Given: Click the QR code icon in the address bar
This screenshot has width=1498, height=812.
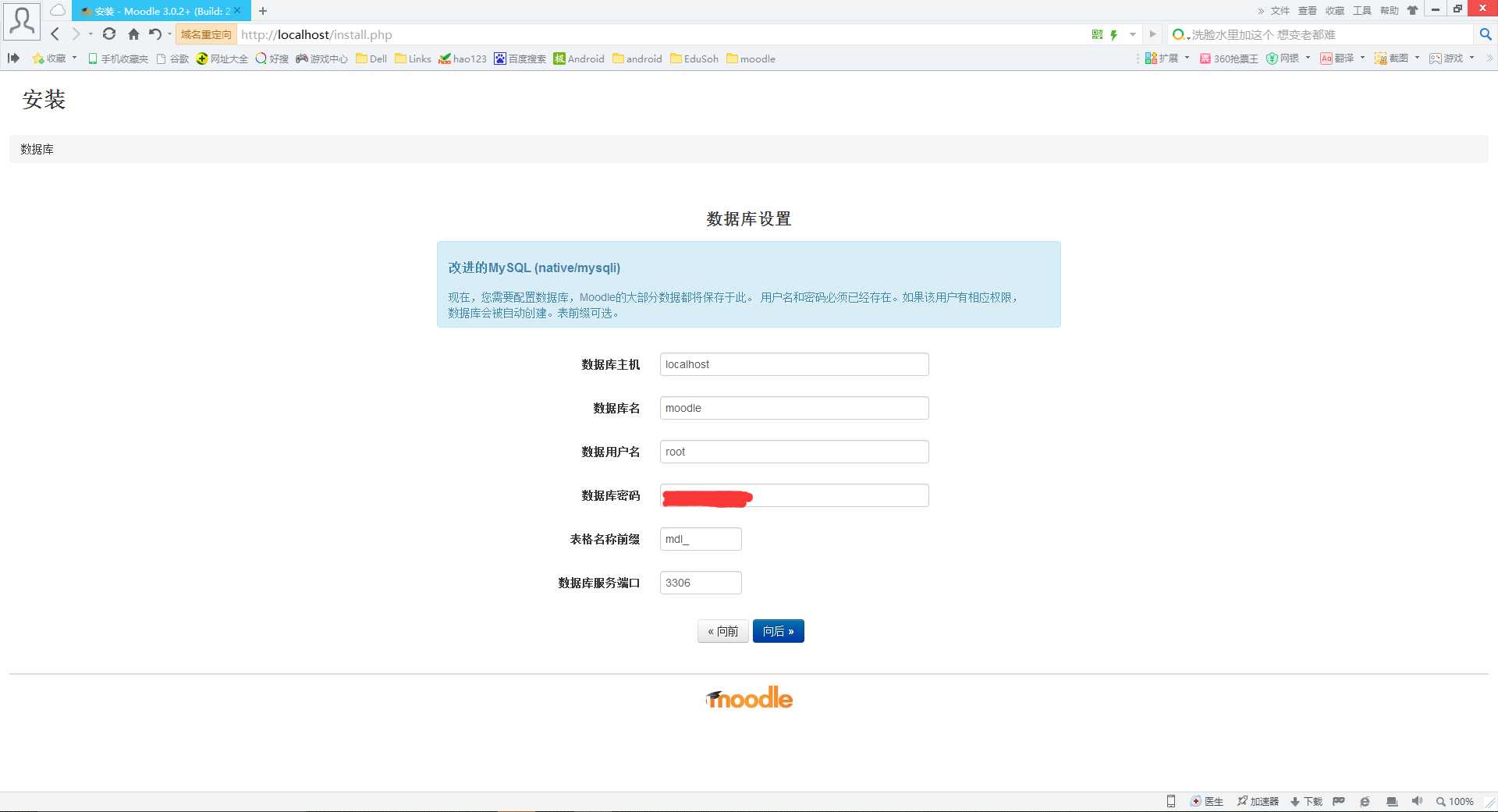Looking at the screenshot, I should tap(1097, 34).
